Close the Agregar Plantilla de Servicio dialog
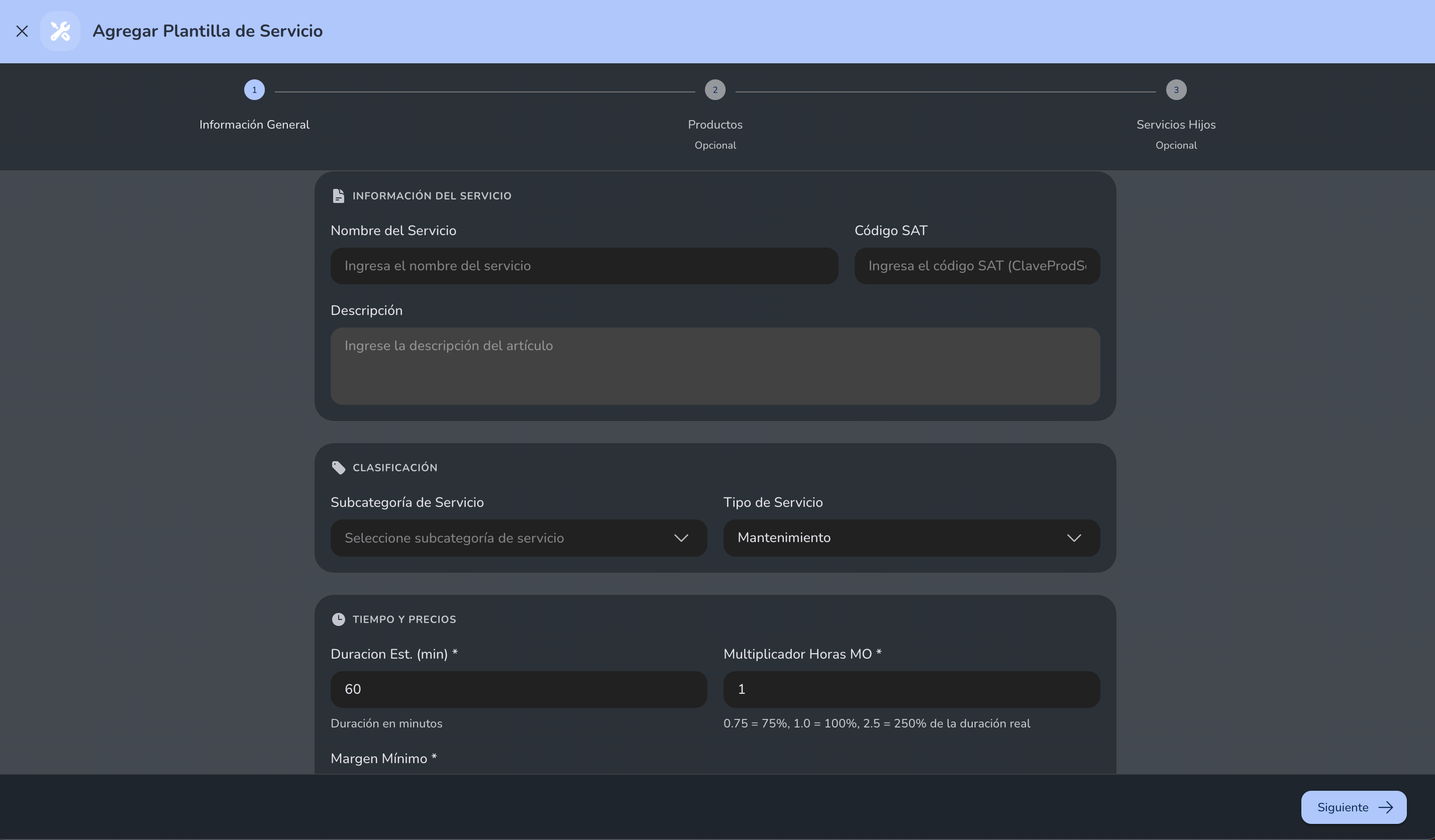This screenshot has width=1435, height=840. click(x=22, y=31)
